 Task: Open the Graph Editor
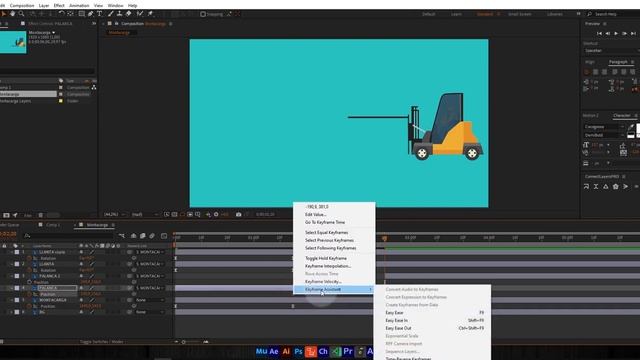164,236
